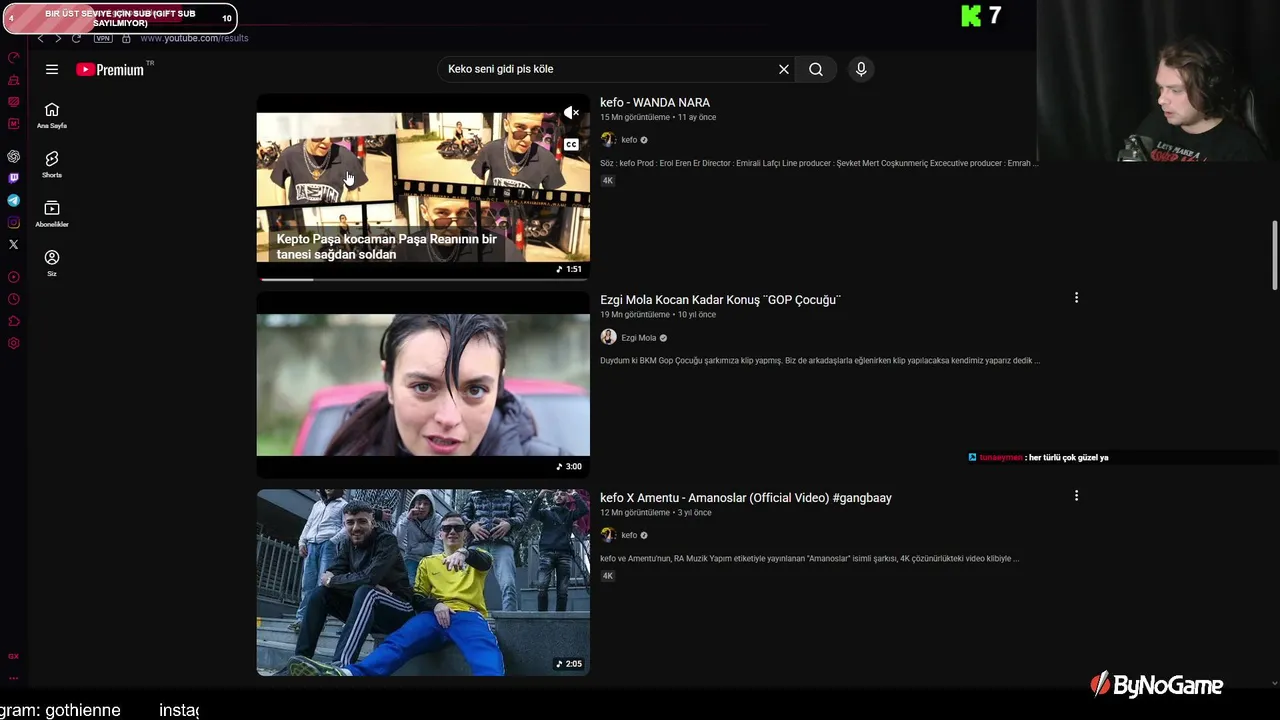Open ChatGPT from the browser sidebar
The image size is (1280, 720).
(x=14, y=156)
